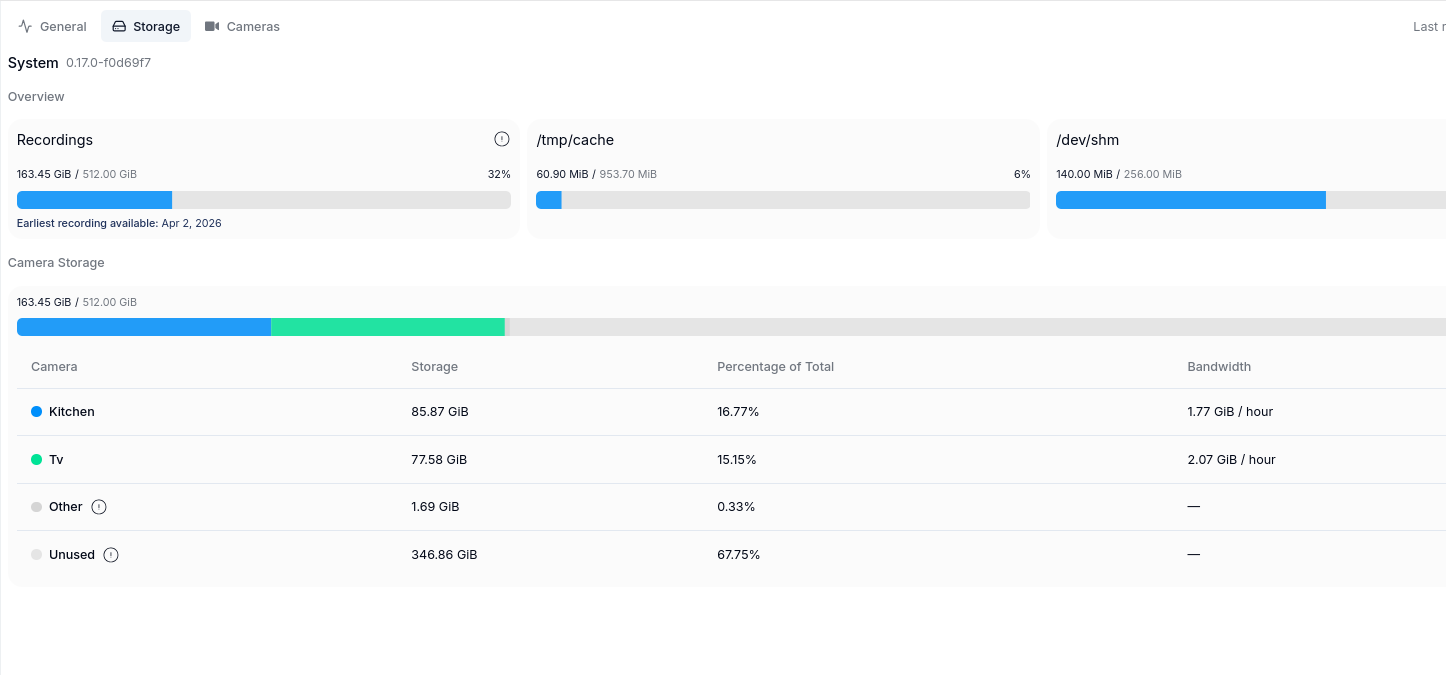The image size is (1446, 675).
Task: Select the Storage tab
Action: [x=146, y=27]
